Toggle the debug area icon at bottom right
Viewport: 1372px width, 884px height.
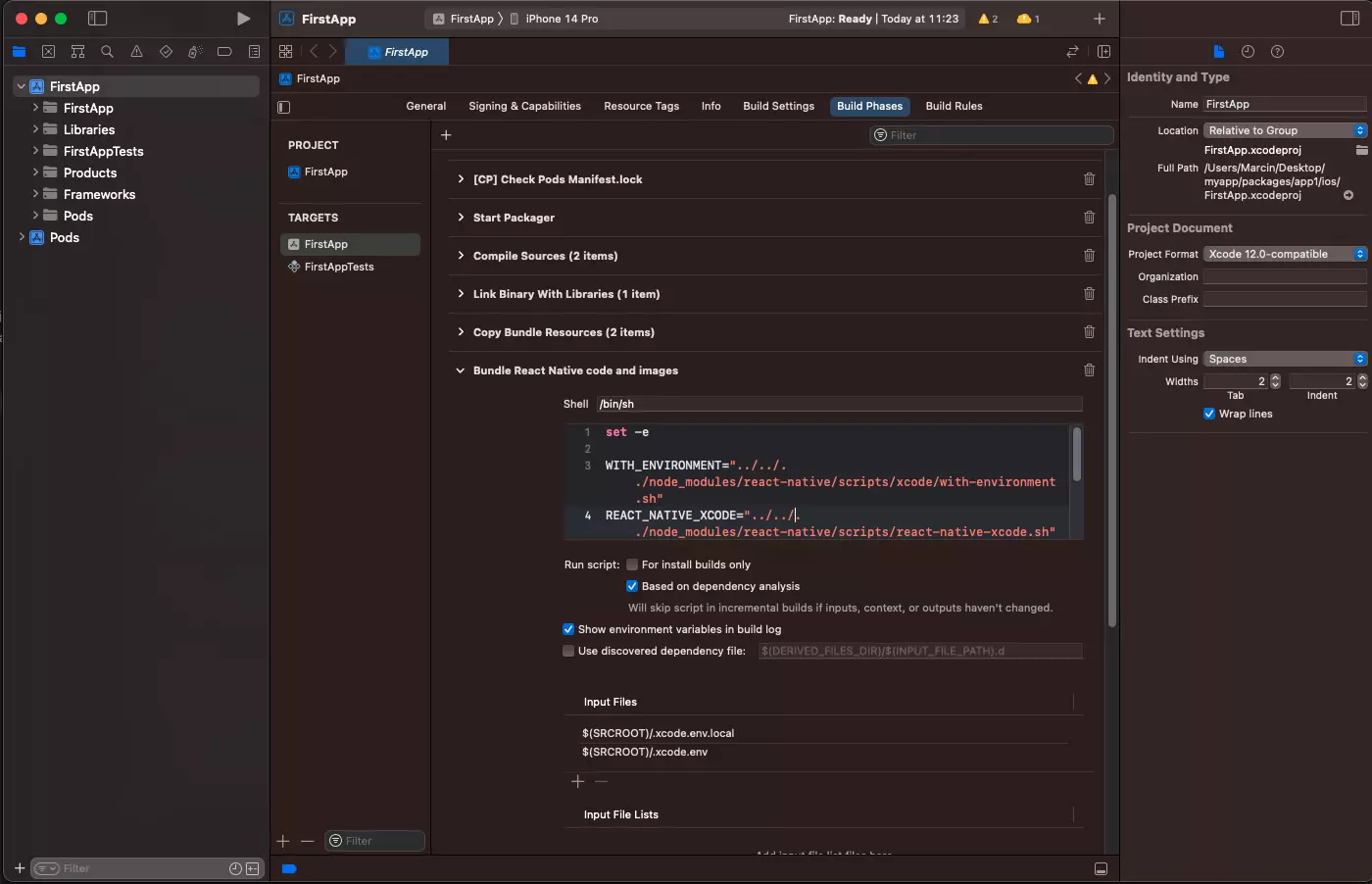pos(1101,869)
